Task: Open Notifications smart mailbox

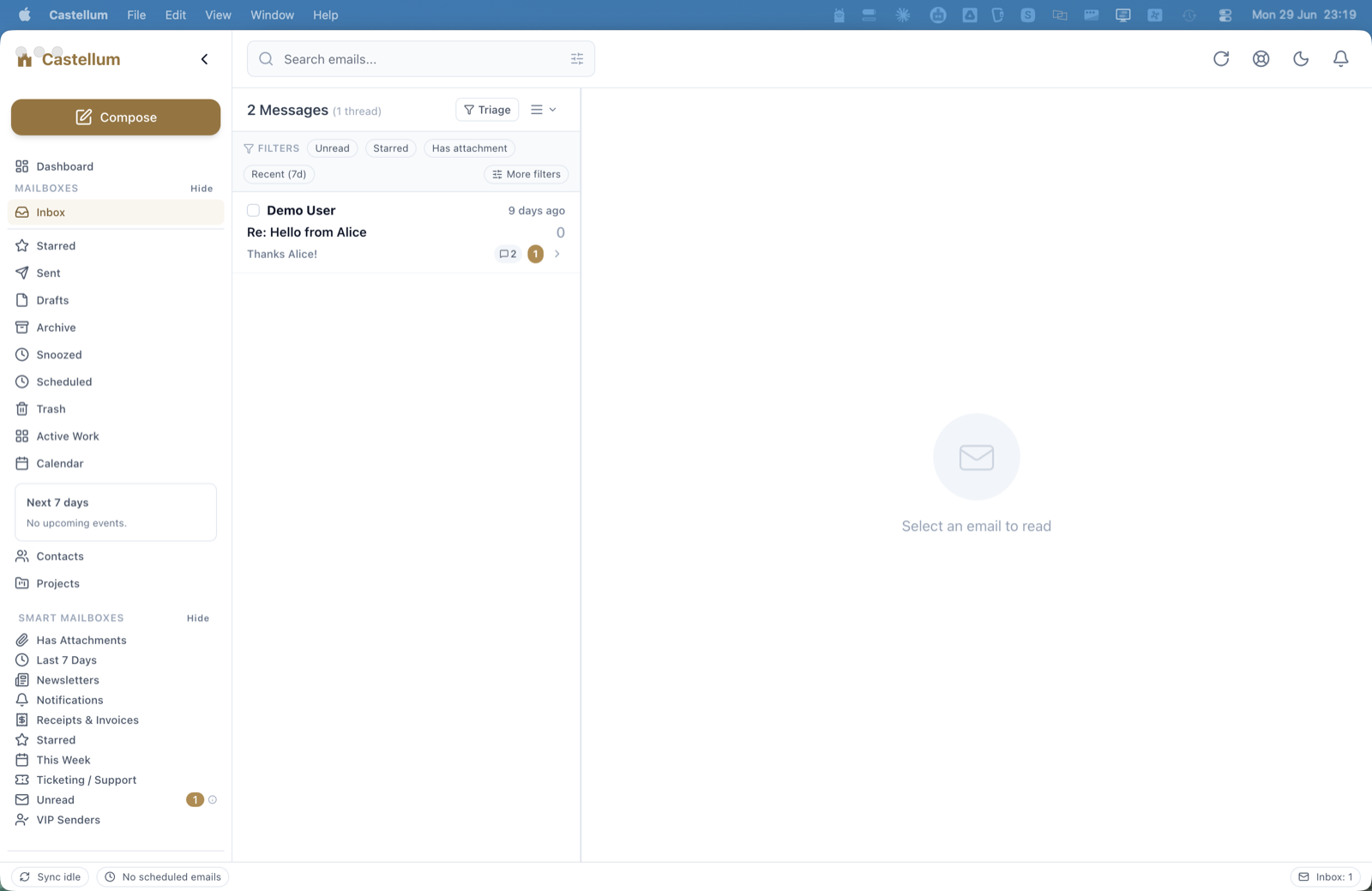Action: pos(116,701)
